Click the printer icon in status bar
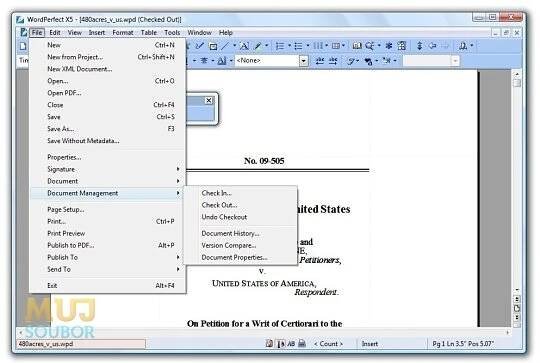 point(302,343)
